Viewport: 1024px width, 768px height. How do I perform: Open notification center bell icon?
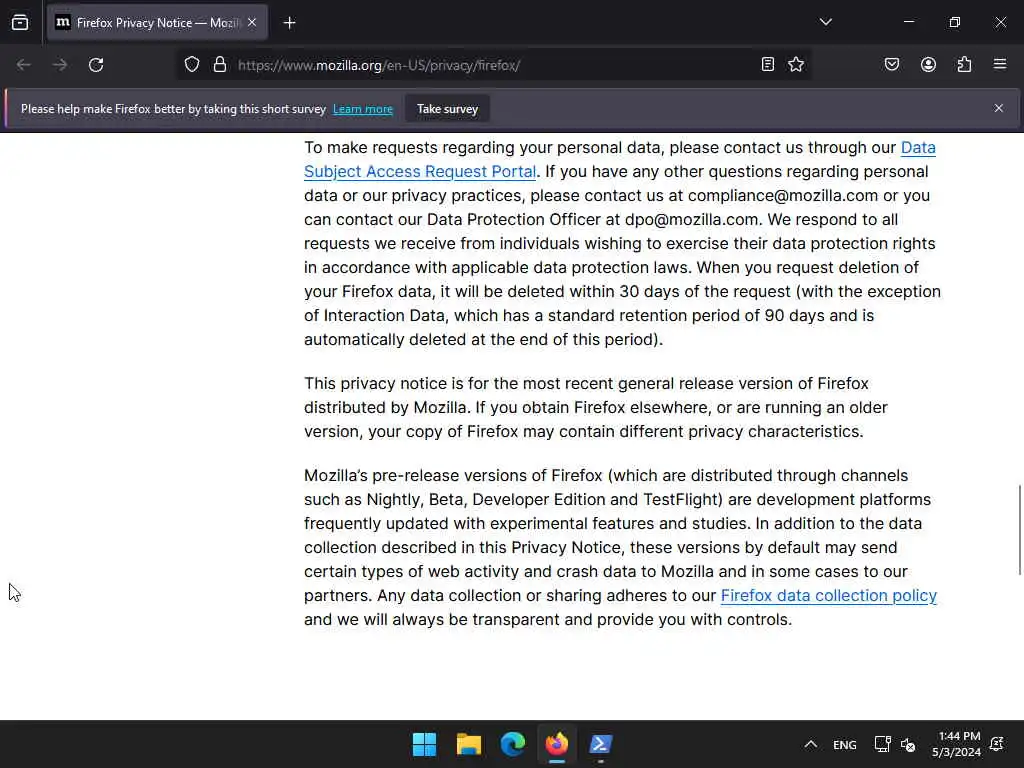pyautogui.click(x=997, y=744)
